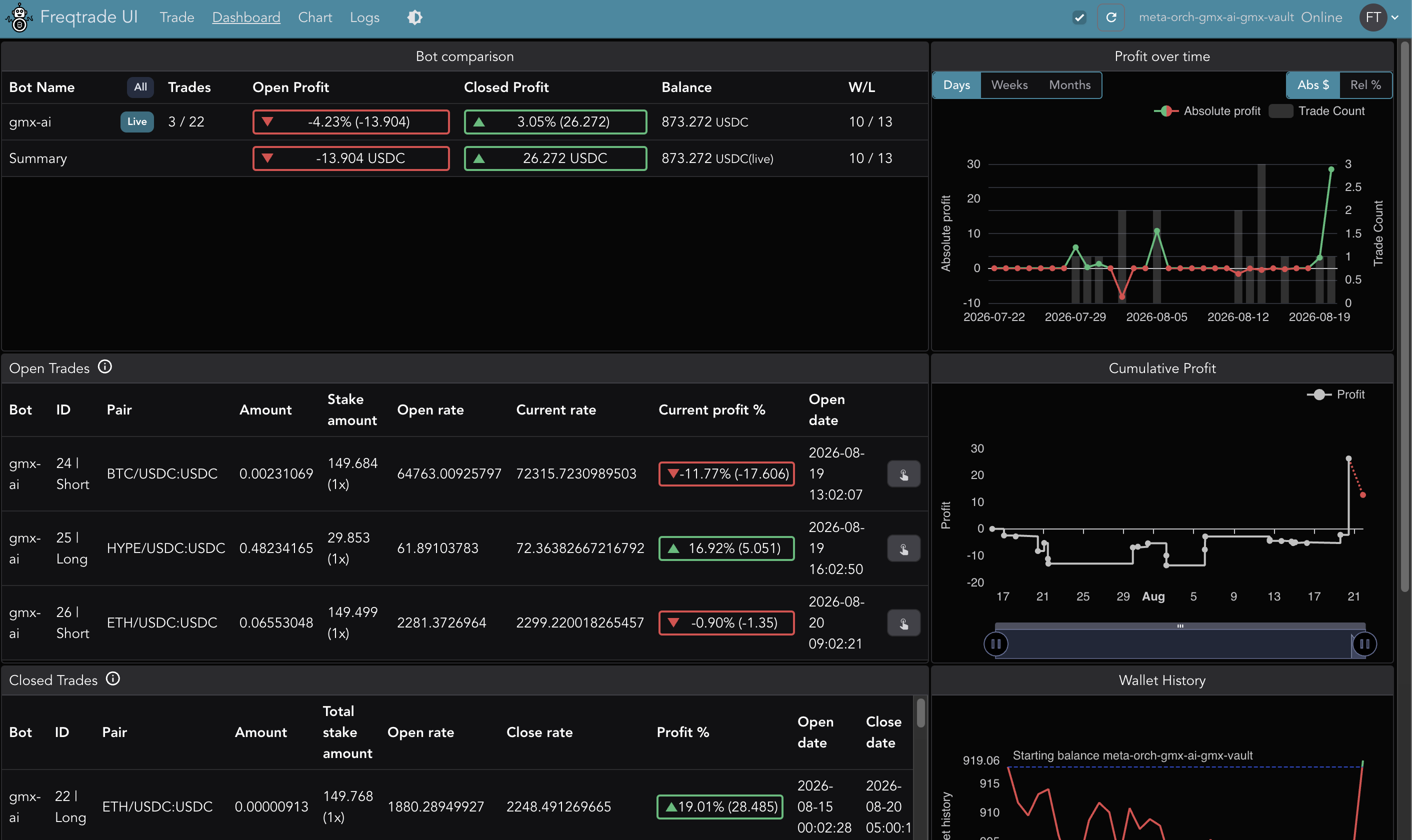
Task: Click current rate 2299.220018265457 cell
Action: coord(580,622)
